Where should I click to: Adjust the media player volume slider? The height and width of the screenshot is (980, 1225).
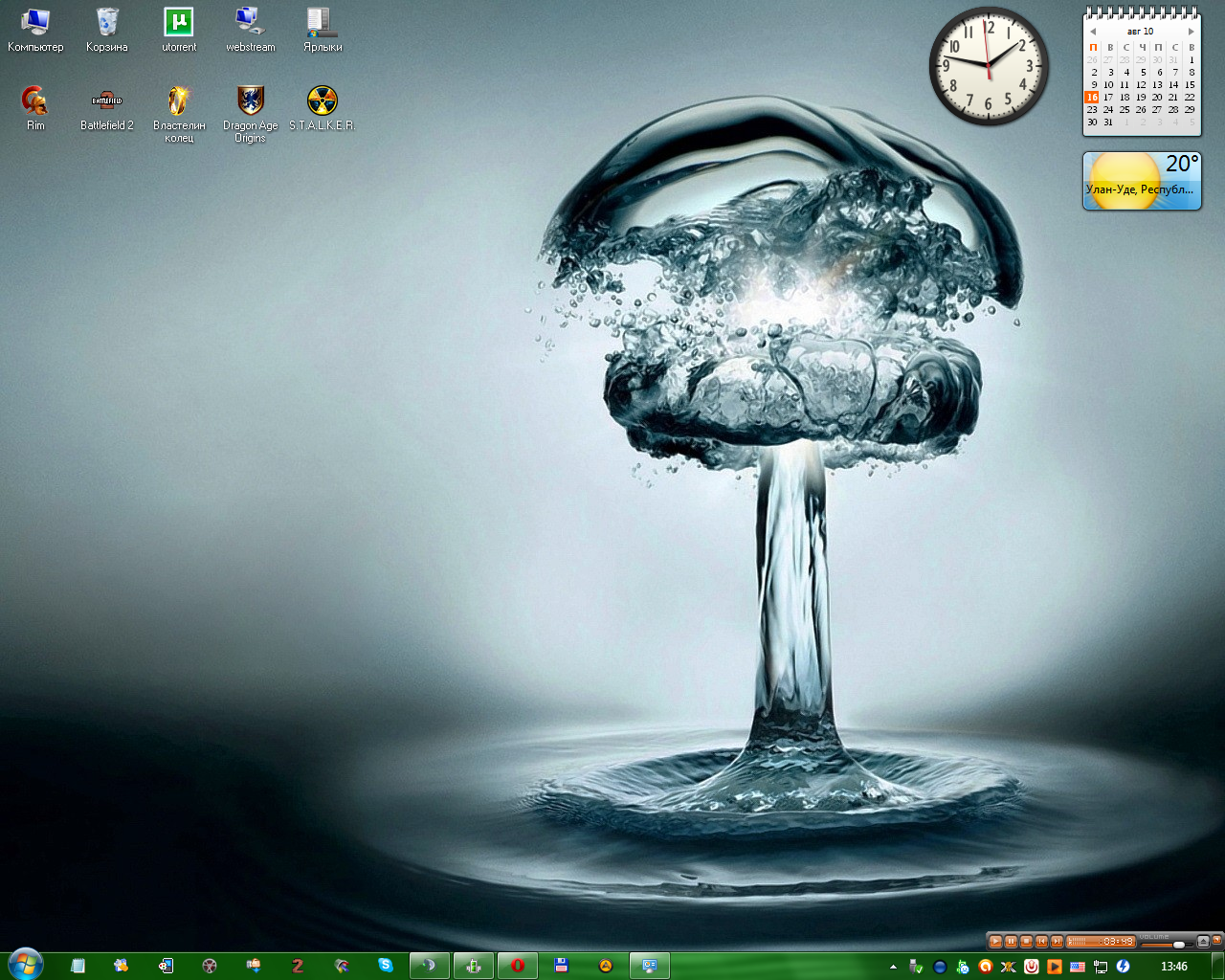[x=1178, y=944]
